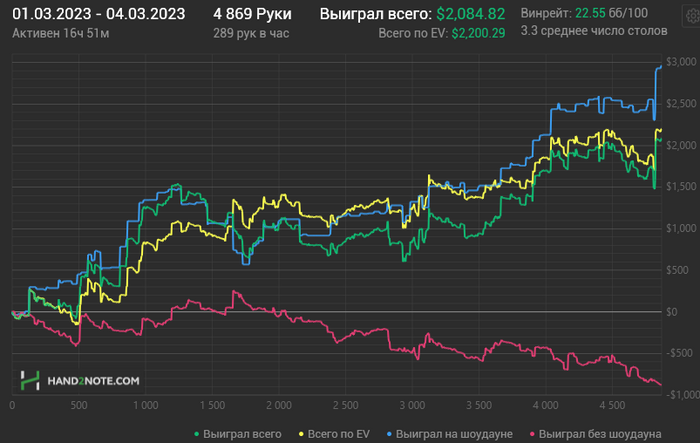Click the '500' x-axis label
Viewport: 700px width, 443px height.
coord(79,405)
